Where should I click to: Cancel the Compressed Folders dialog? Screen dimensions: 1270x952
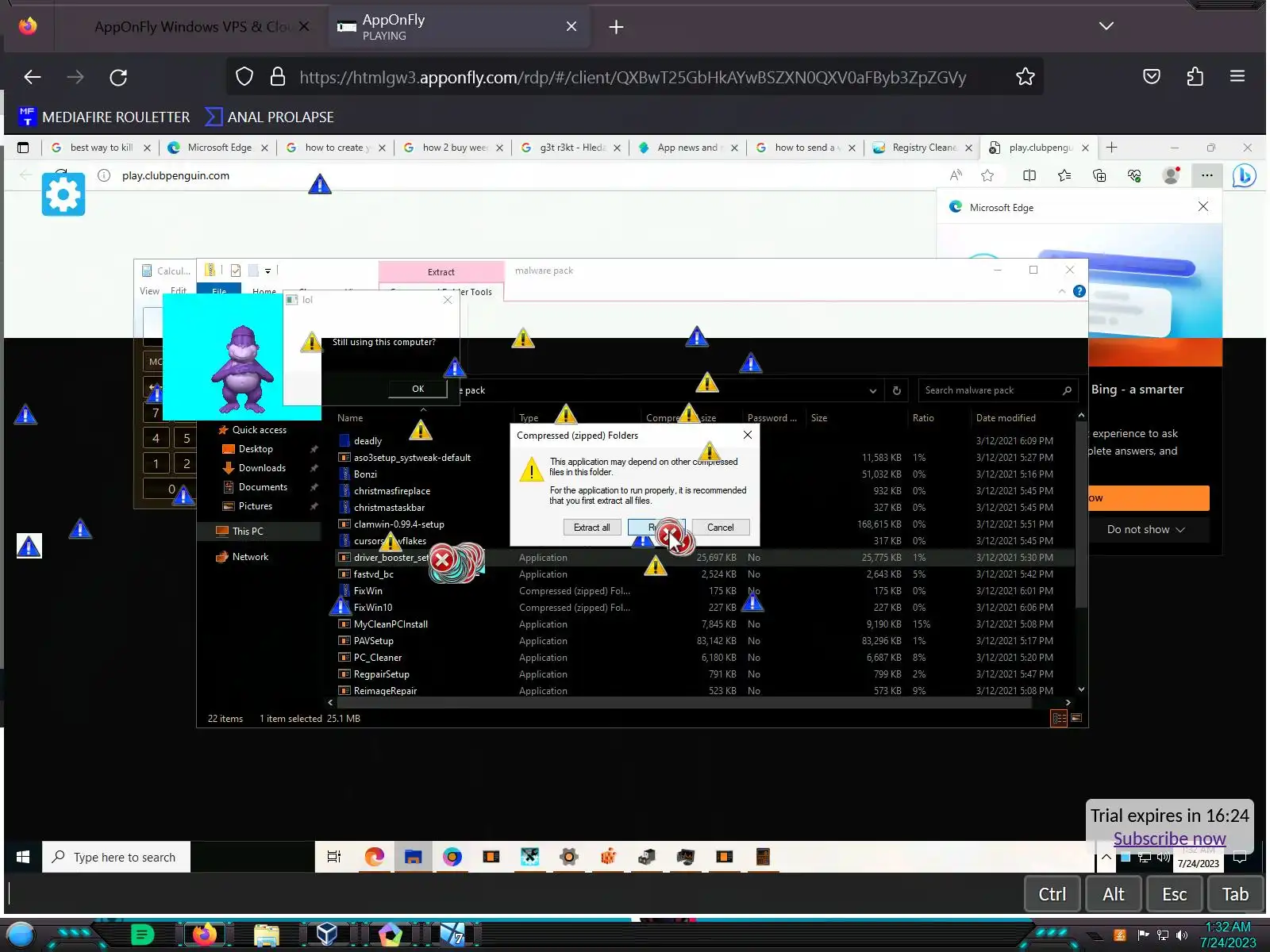720,528
